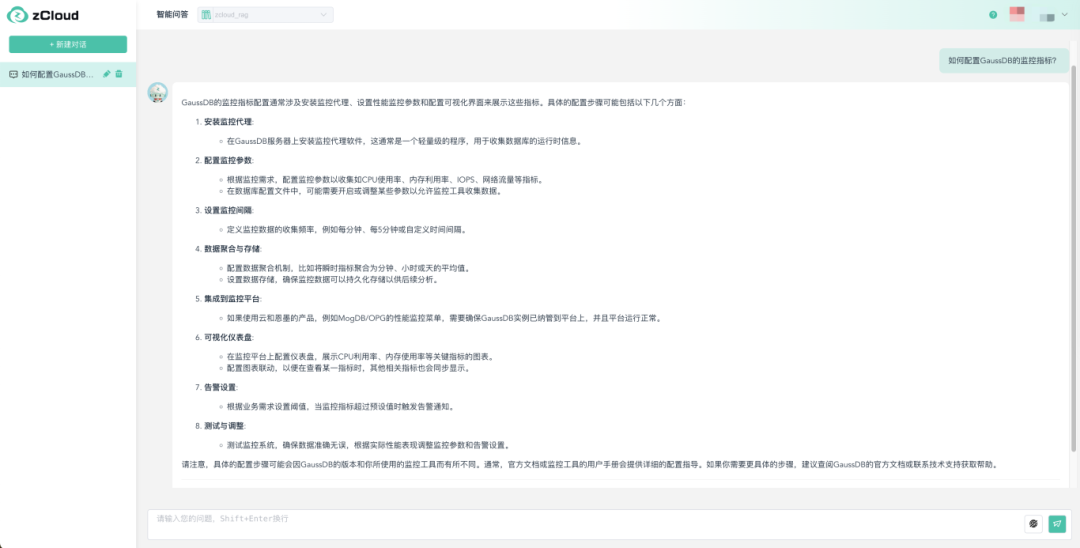The width and height of the screenshot is (1080, 548).
Task: Click the heading 集成到监控平台
Action: pyautogui.click(x=233, y=299)
